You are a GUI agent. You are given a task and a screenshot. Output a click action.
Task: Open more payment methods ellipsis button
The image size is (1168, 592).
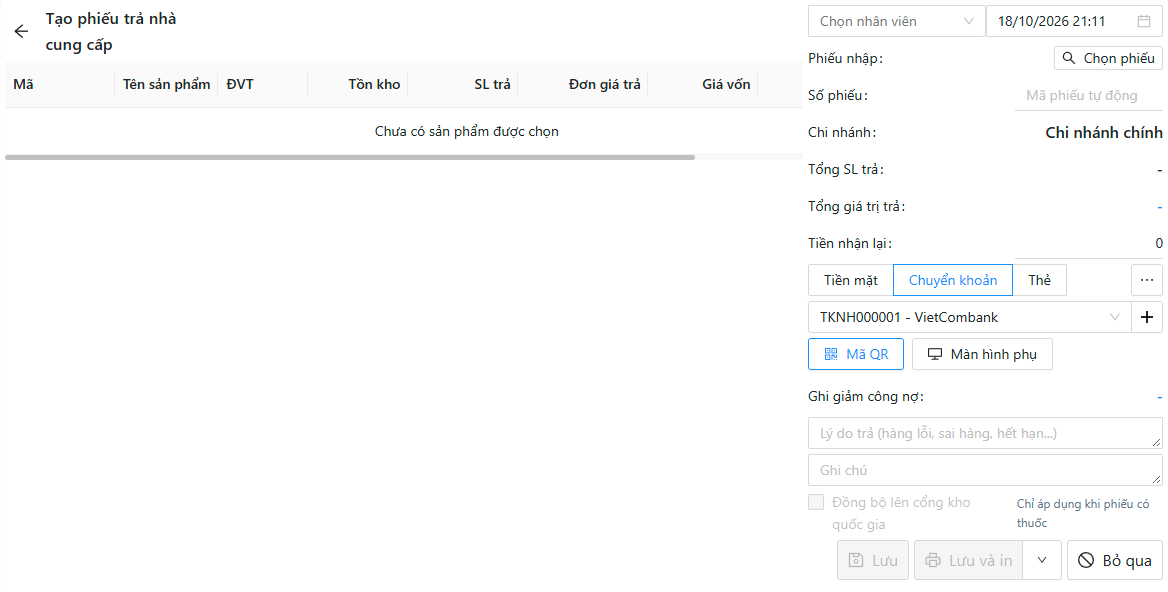[x=1147, y=280]
